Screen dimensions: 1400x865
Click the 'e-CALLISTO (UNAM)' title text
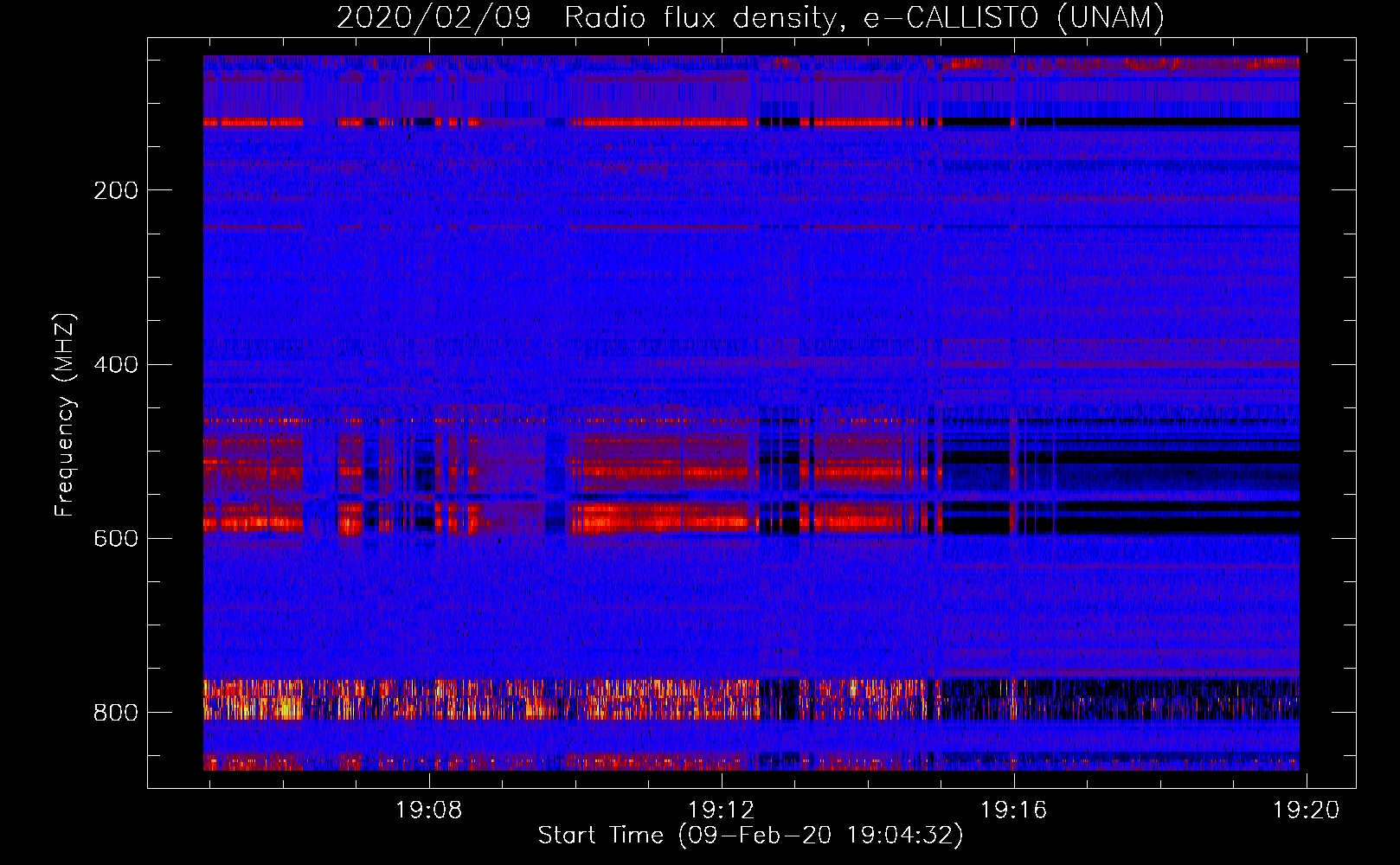coord(1014,17)
